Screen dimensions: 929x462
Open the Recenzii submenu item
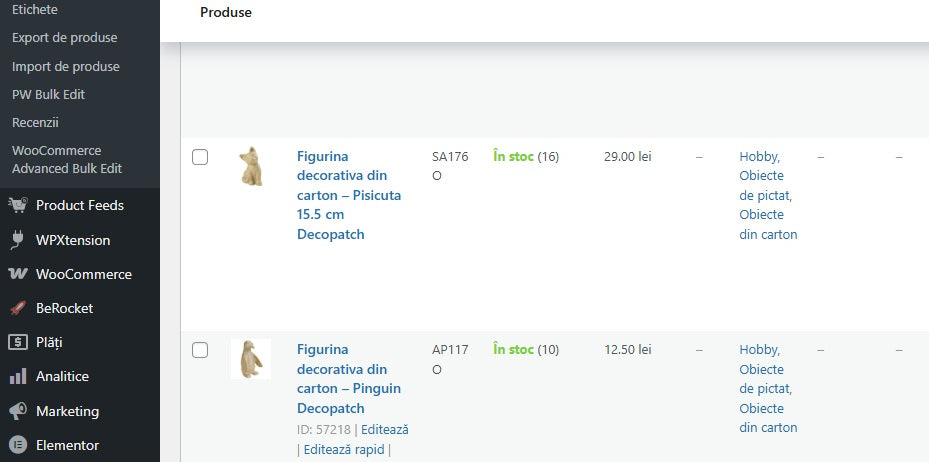coord(36,123)
